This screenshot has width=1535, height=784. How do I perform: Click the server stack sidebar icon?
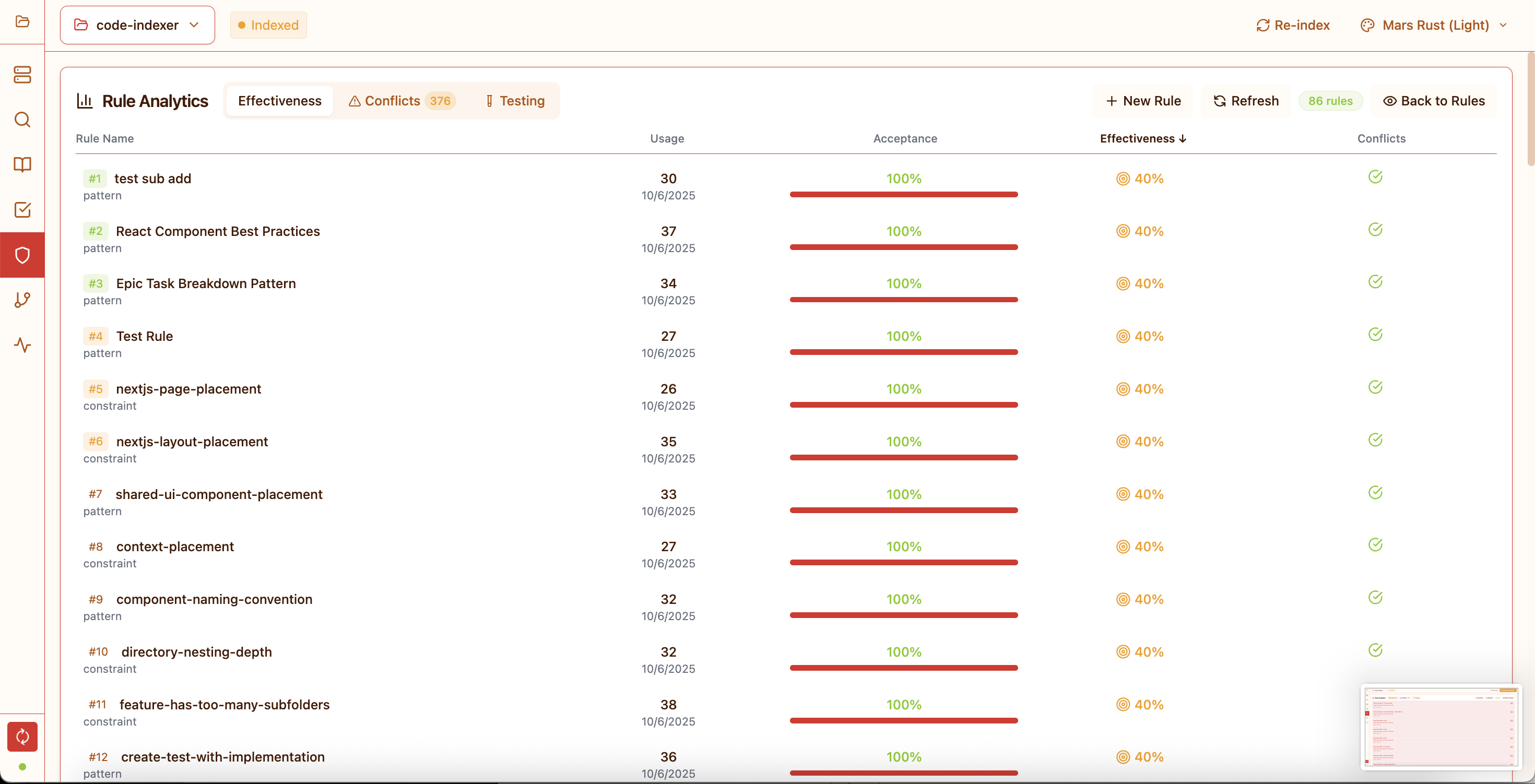(22, 75)
